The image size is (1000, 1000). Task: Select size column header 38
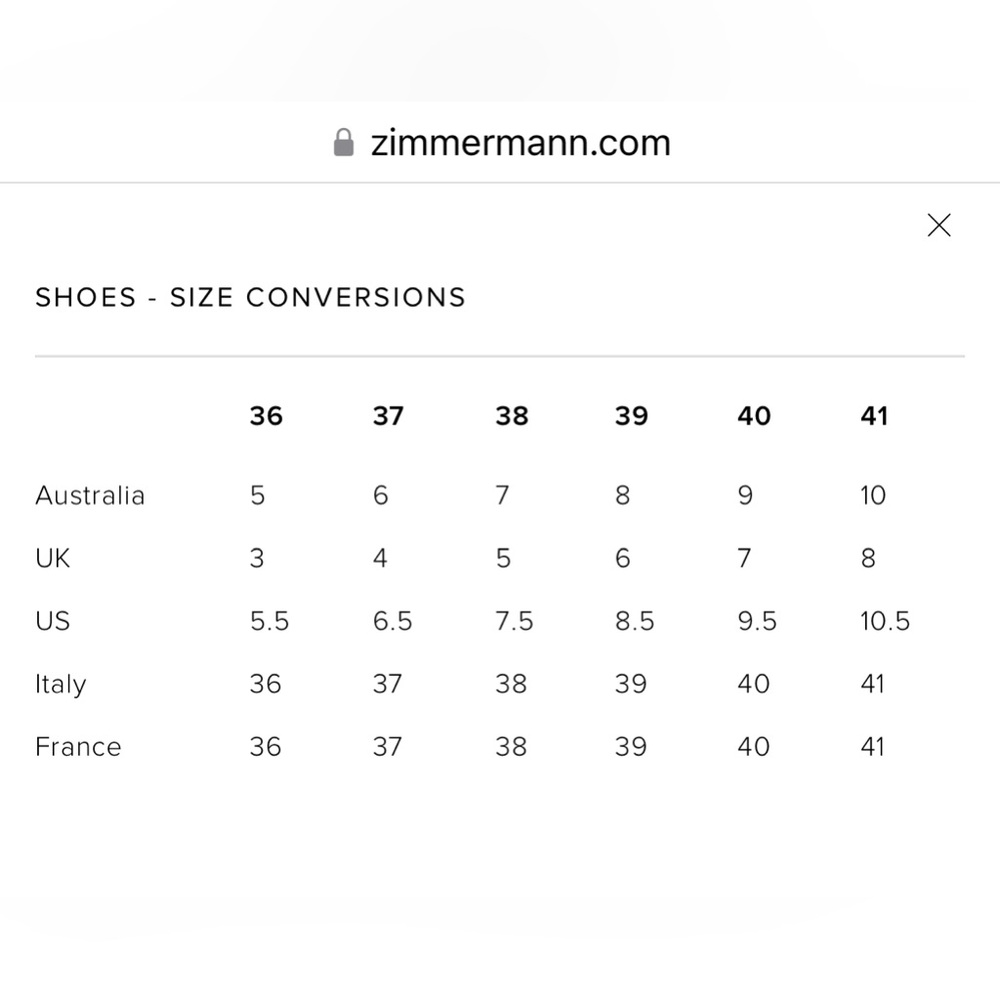[x=511, y=416]
